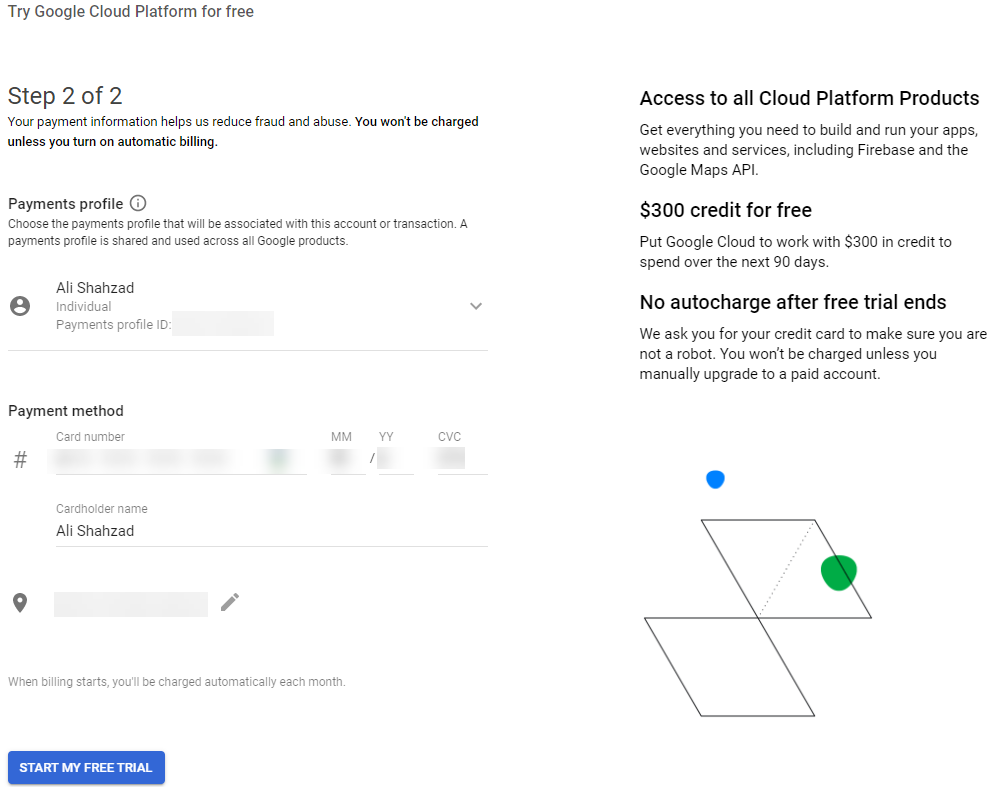Click the pencil icon to edit the address
Screen dimensions: 990x787
(x=230, y=603)
